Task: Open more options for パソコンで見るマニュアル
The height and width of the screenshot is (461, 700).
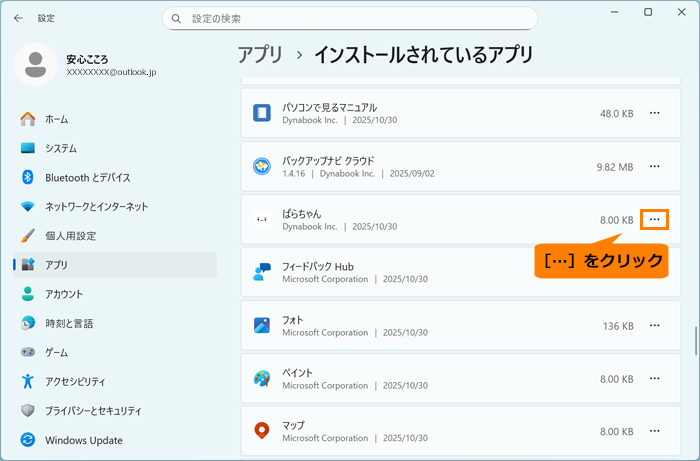Action: (654, 113)
